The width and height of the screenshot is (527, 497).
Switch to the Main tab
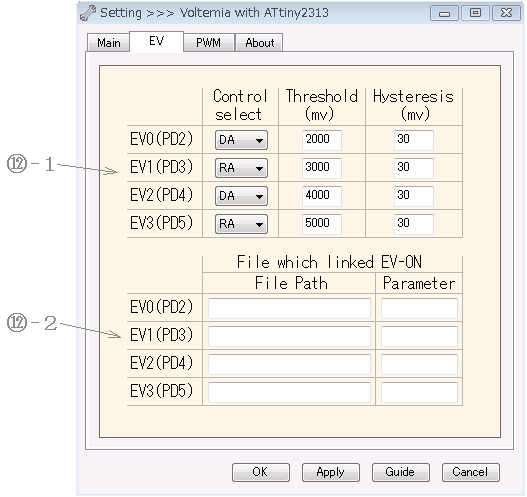click(x=109, y=43)
